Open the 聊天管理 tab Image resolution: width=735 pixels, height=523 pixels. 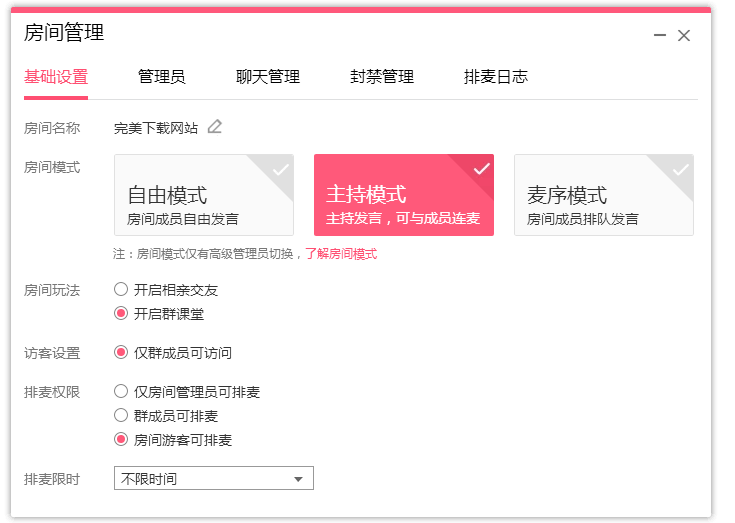click(x=267, y=77)
